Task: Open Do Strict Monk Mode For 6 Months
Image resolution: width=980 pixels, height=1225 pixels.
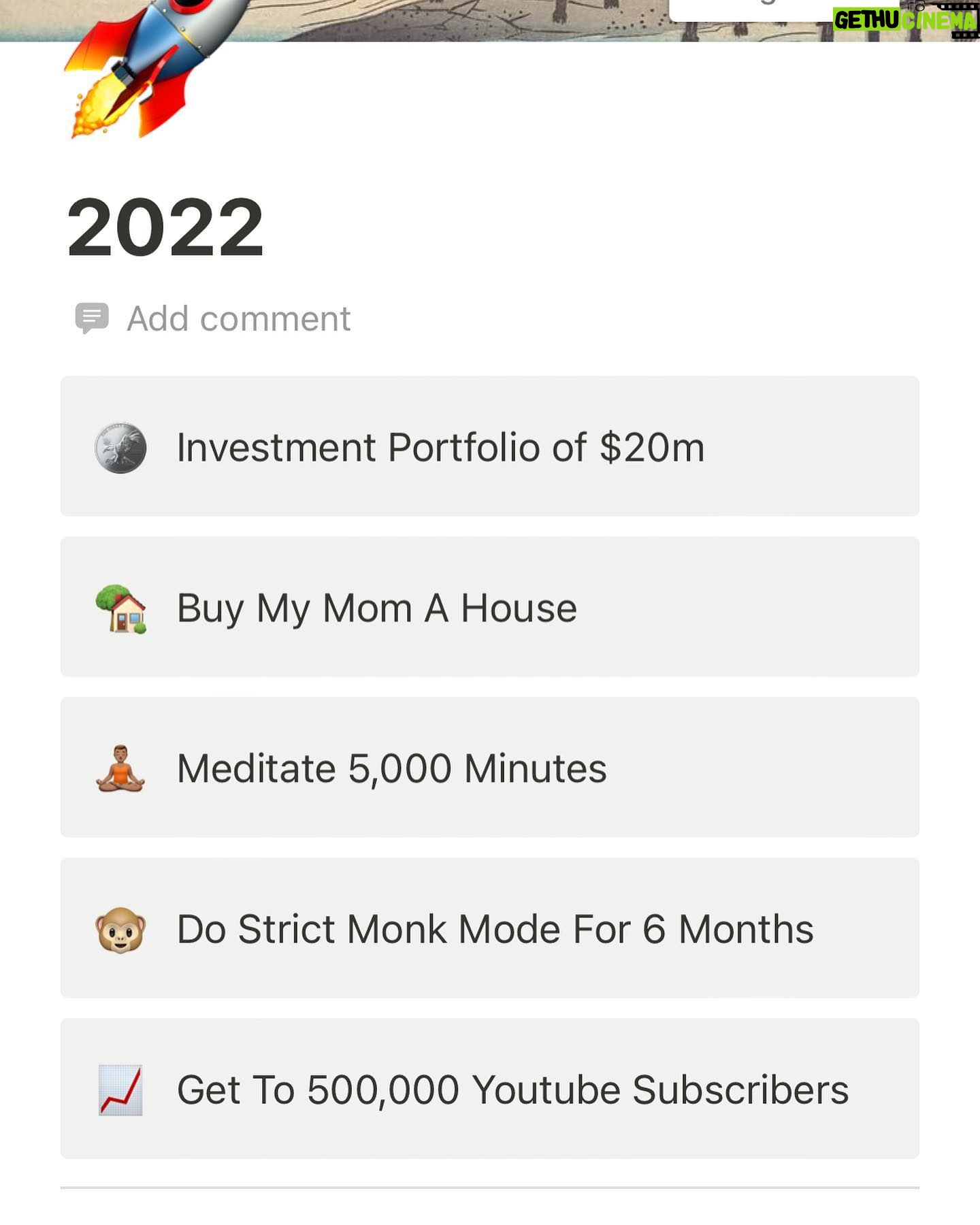Action: (x=495, y=930)
